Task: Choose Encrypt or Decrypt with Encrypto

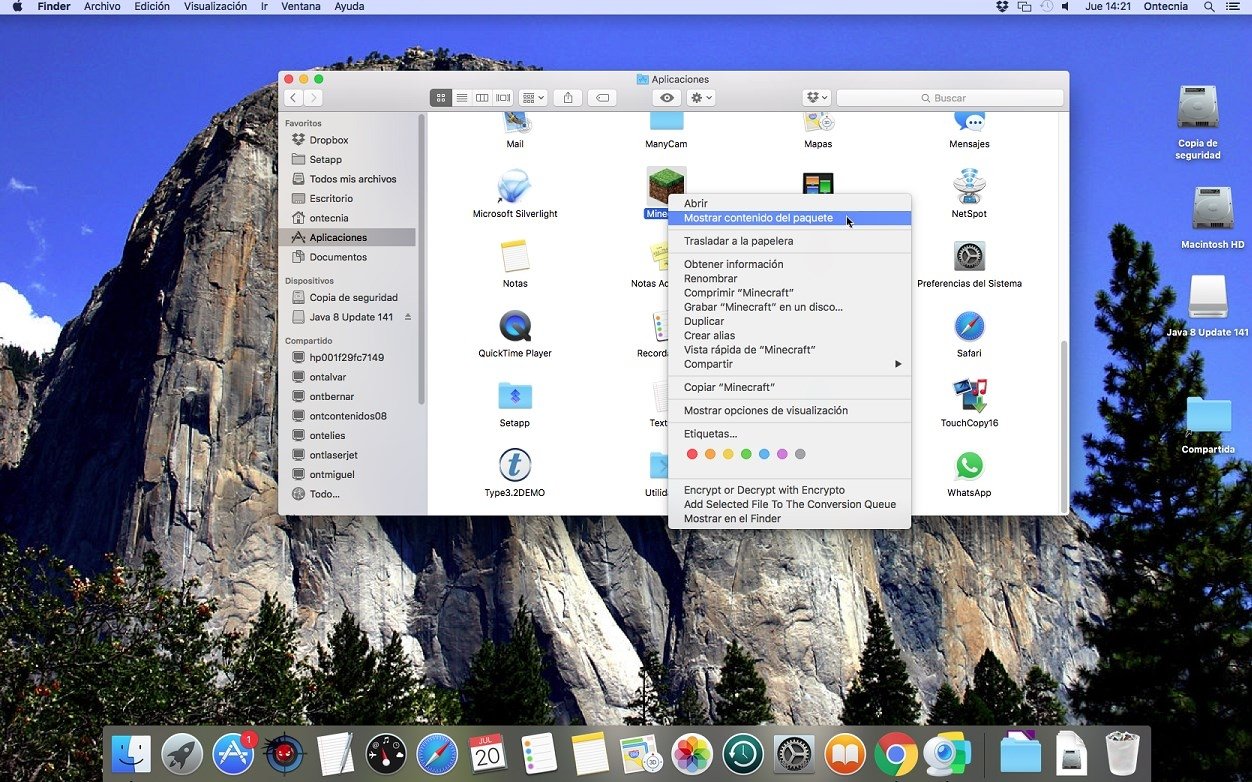Action: coord(789,490)
